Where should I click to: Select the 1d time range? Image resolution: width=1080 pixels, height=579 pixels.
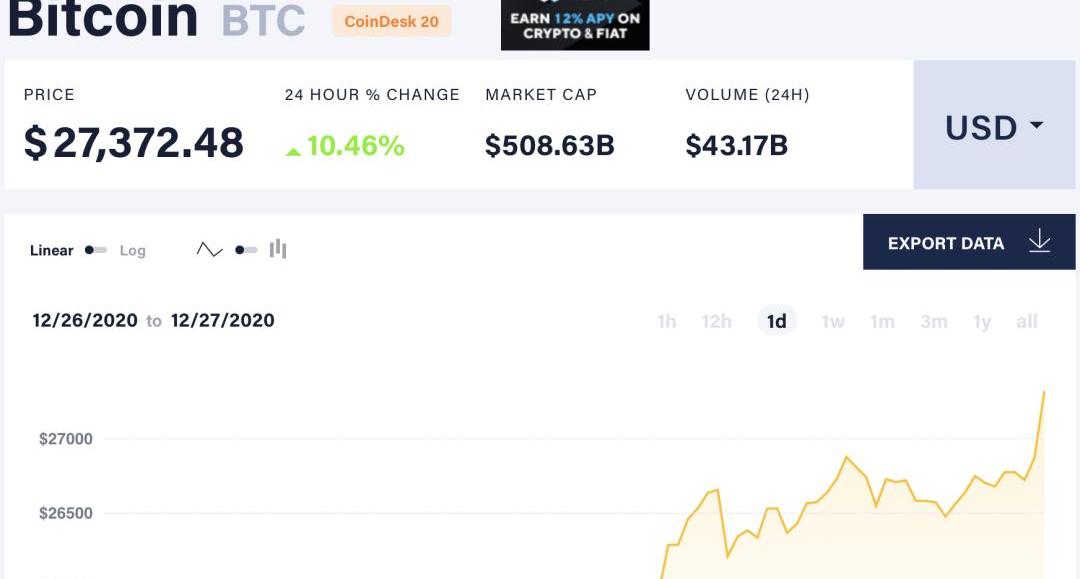point(777,321)
